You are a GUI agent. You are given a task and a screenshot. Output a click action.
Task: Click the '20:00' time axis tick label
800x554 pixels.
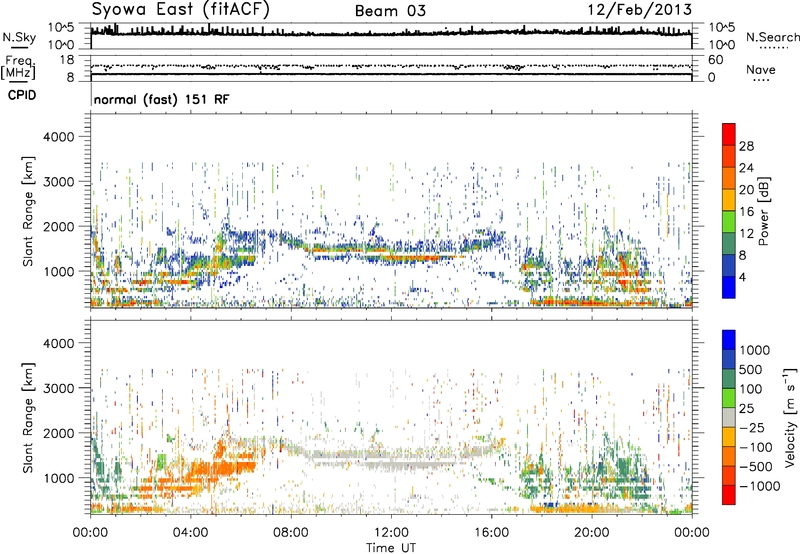tap(591, 533)
